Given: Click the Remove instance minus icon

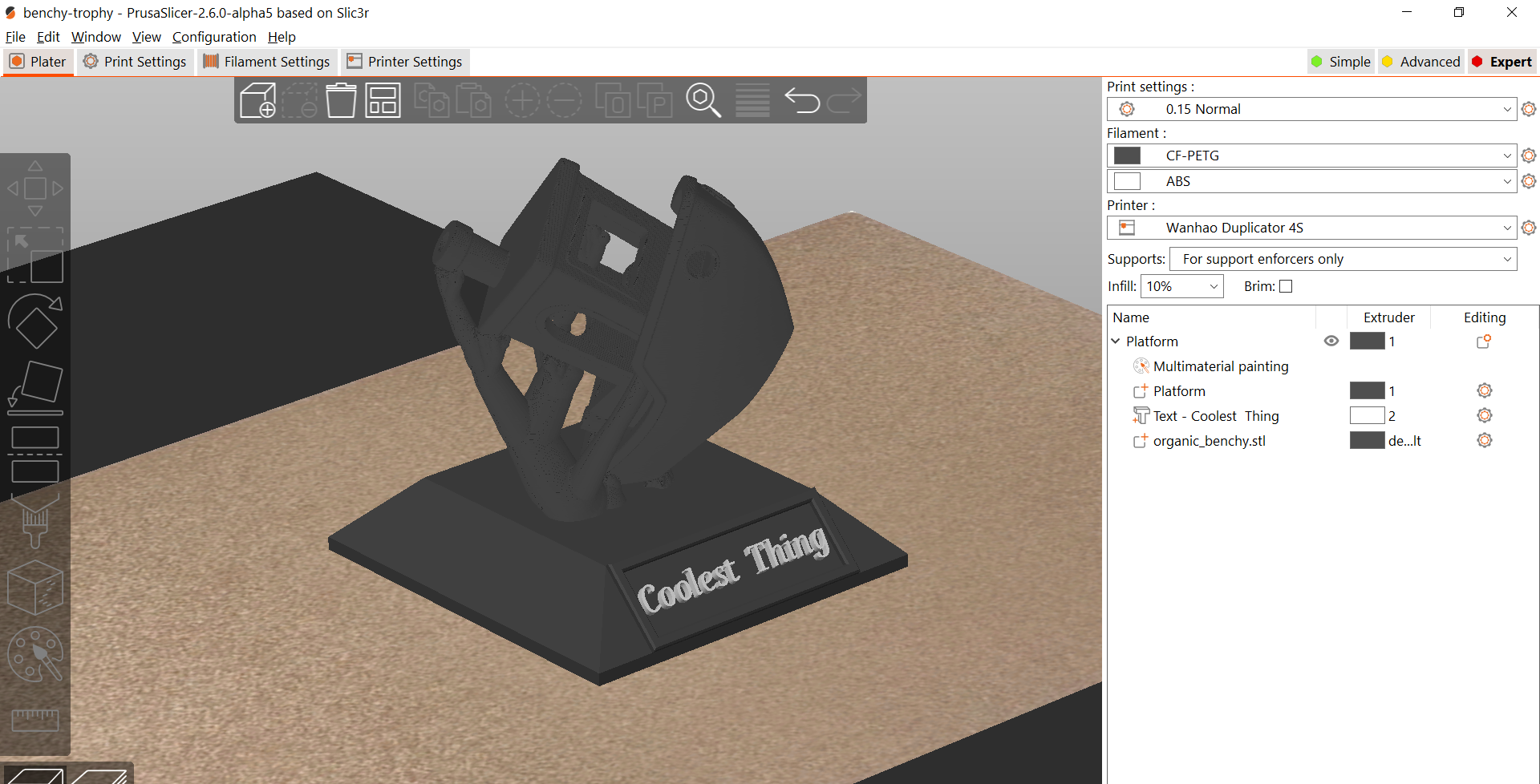Looking at the screenshot, I should (x=565, y=100).
